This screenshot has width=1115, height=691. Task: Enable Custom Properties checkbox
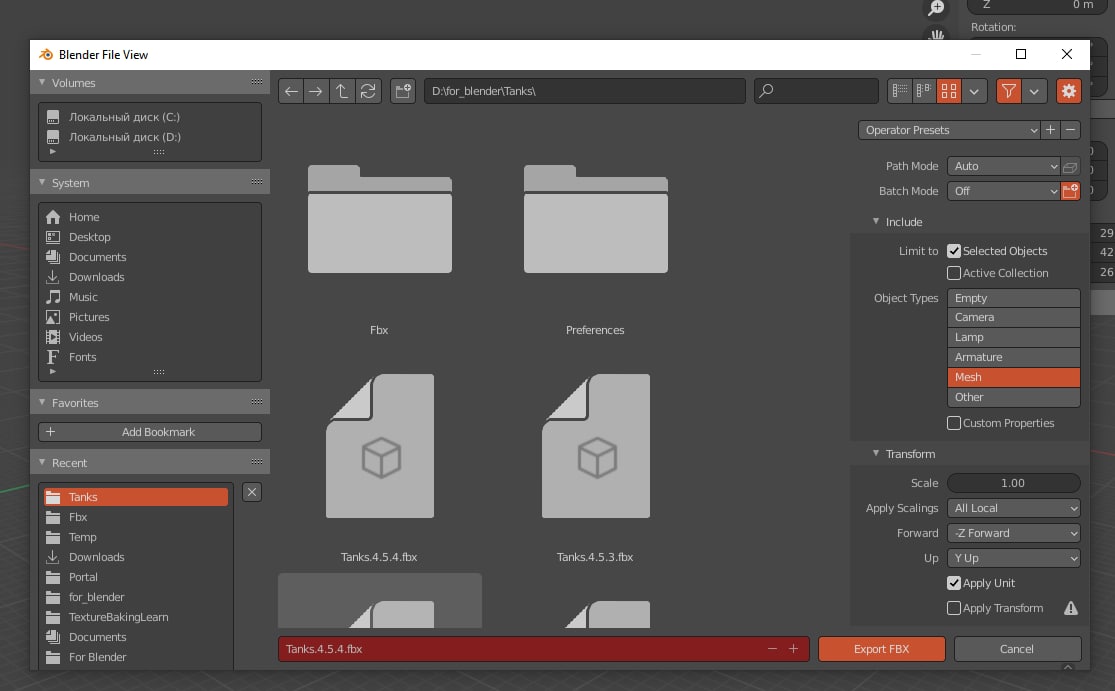coord(954,423)
